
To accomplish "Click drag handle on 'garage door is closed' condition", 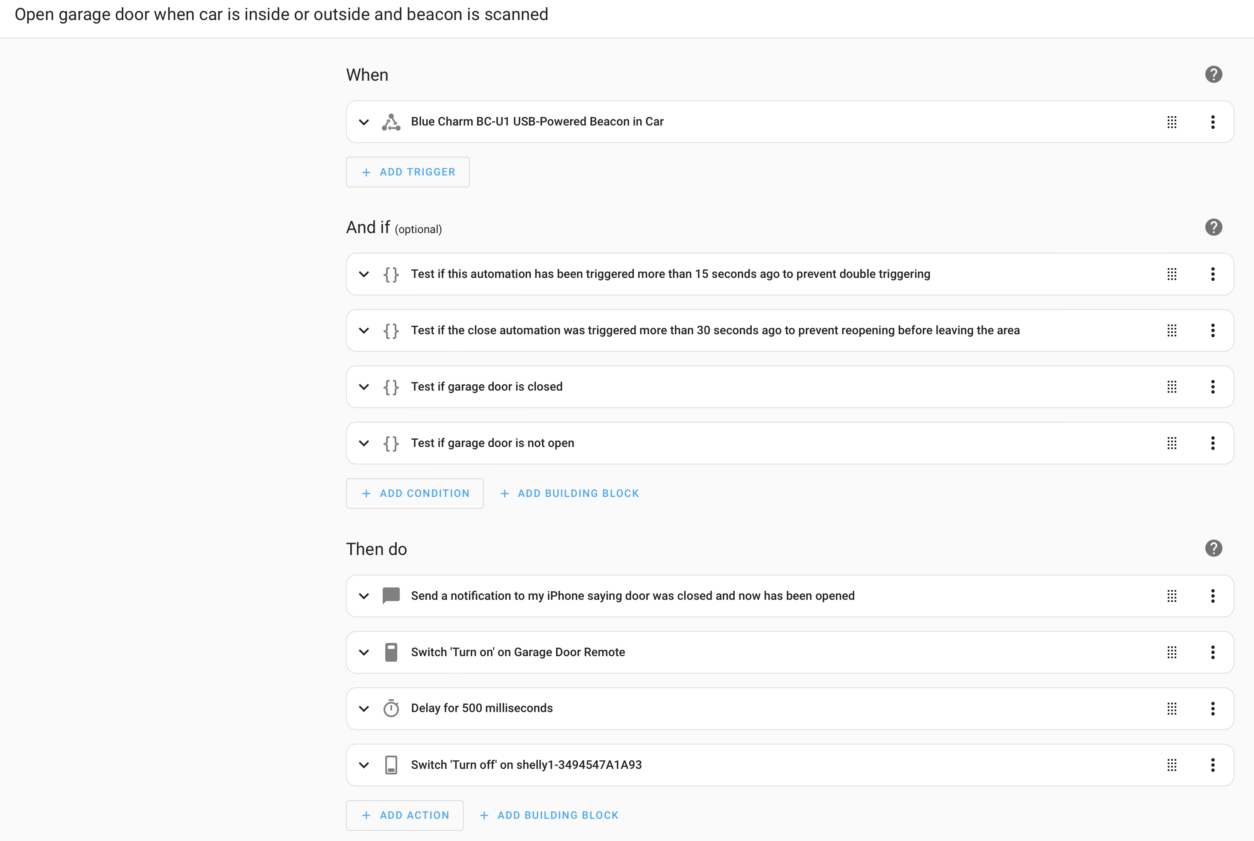I will point(1172,387).
